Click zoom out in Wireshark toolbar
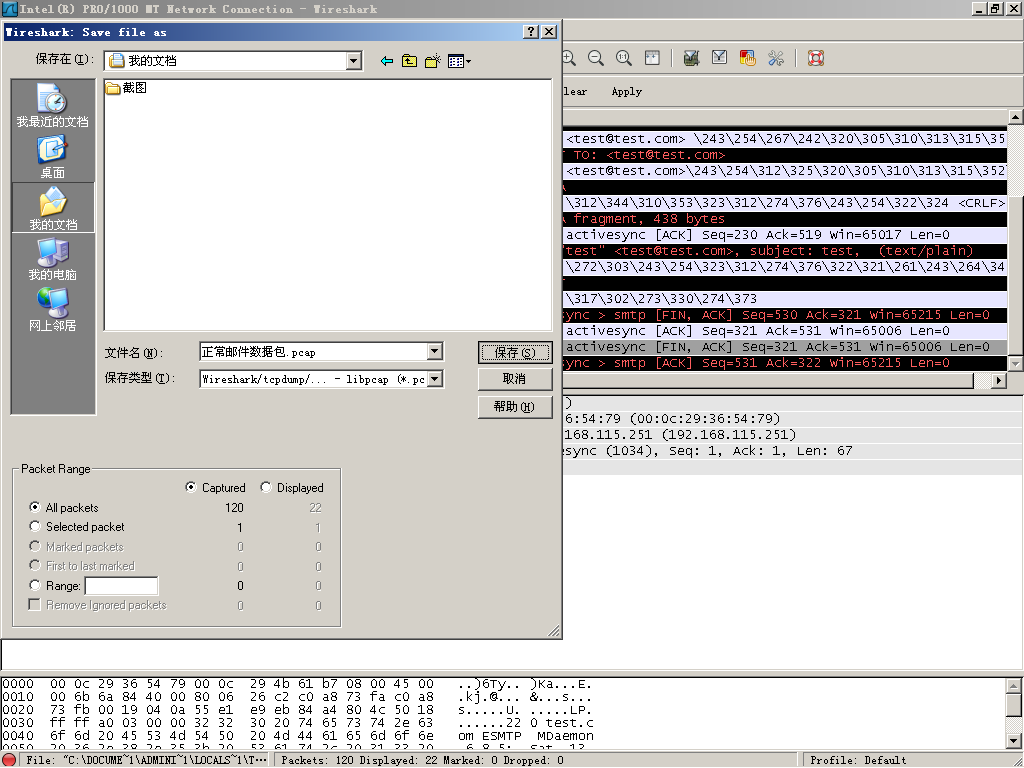The height and width of the screenshot is (768, 1024). [x=596, y=58]
